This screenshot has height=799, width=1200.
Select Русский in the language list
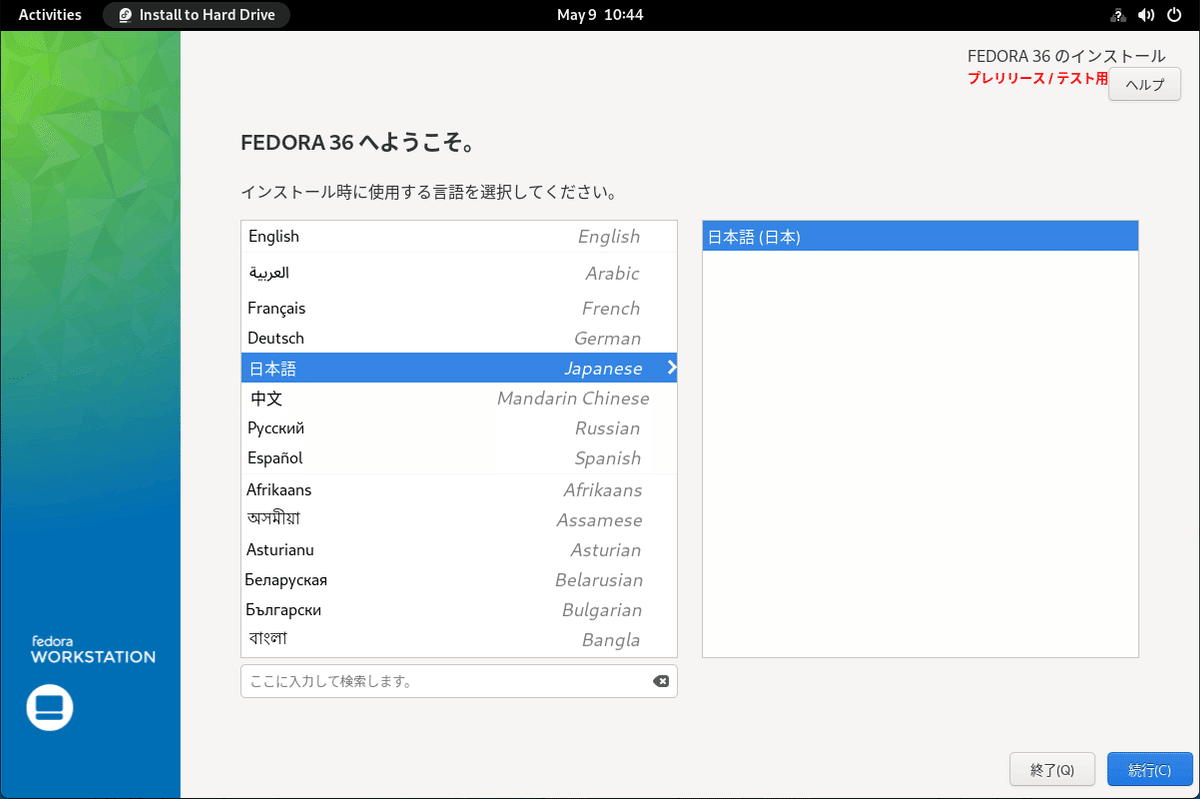(459, 428)
